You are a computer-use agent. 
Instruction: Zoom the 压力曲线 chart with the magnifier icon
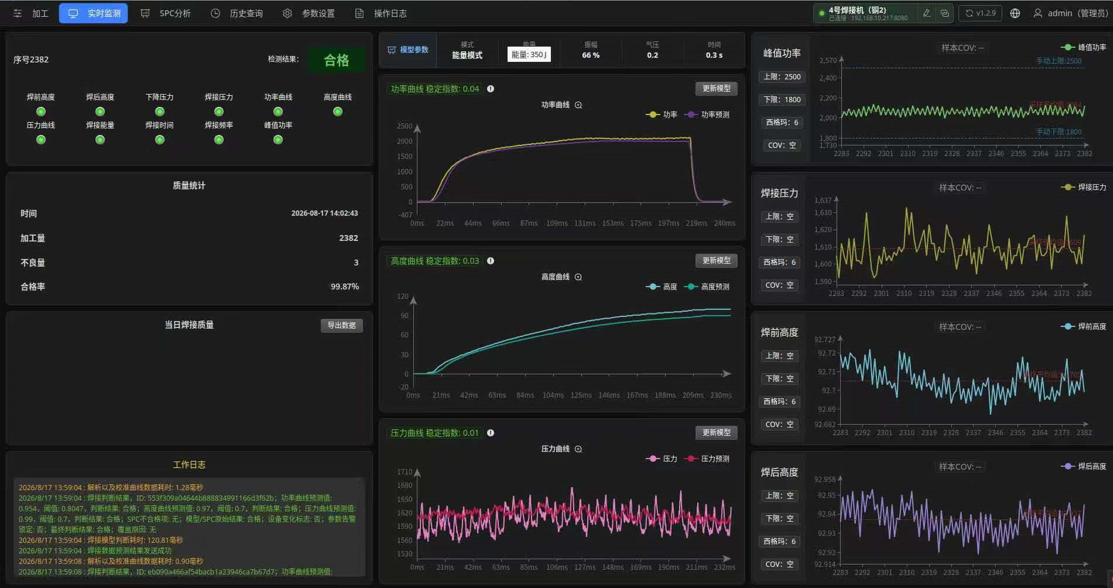click(x=579, y=449)
